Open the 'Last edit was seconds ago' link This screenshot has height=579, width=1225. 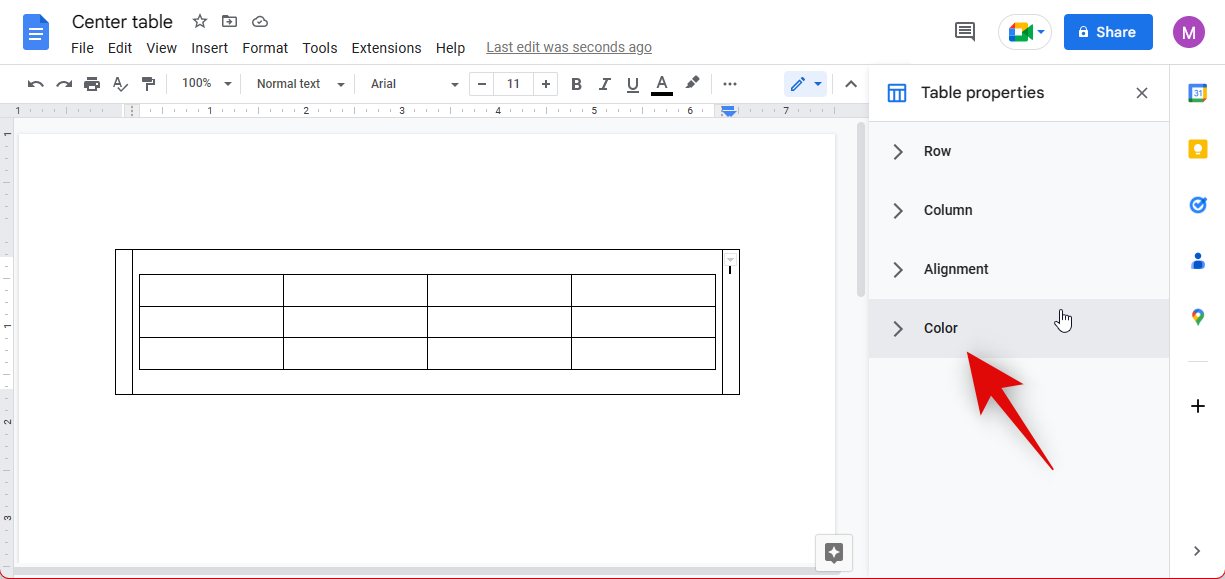[568, 48]
